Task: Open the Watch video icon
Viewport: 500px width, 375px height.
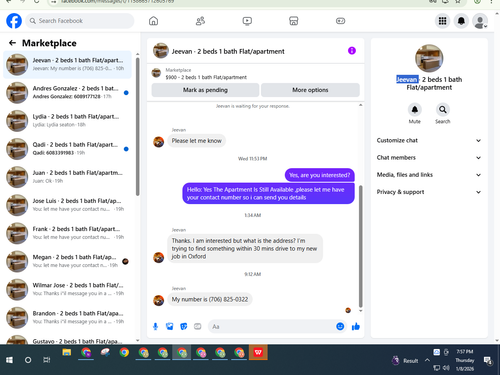Action: coord(247,21)
